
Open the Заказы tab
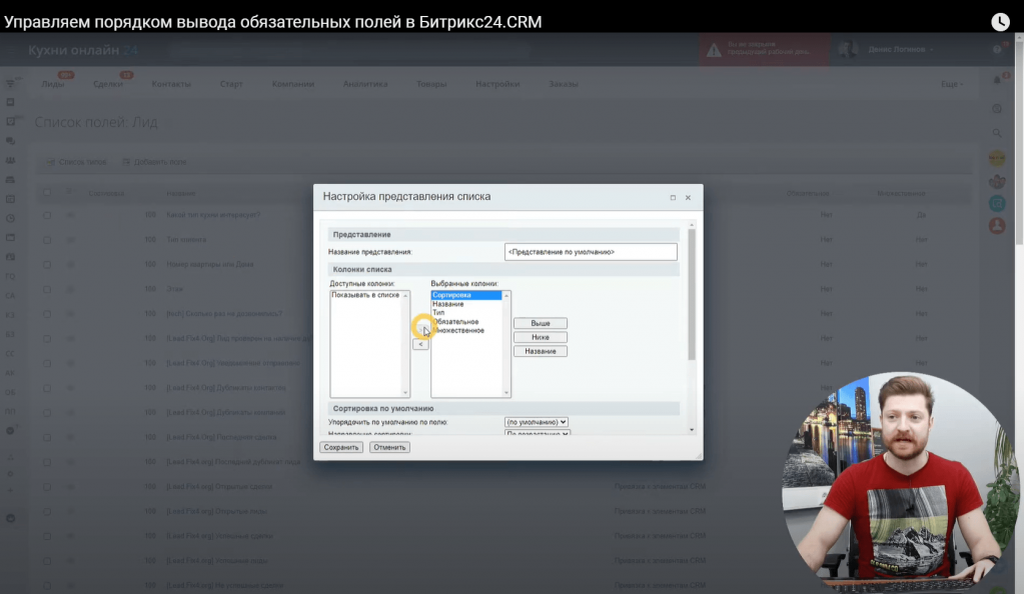tap(563, 84)
